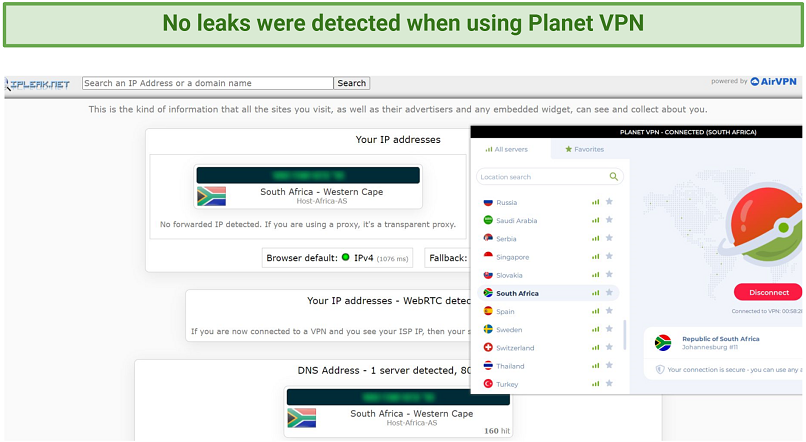Click the South Africa flag under IP addresses
806x442 pixels.
coord(211,196)
